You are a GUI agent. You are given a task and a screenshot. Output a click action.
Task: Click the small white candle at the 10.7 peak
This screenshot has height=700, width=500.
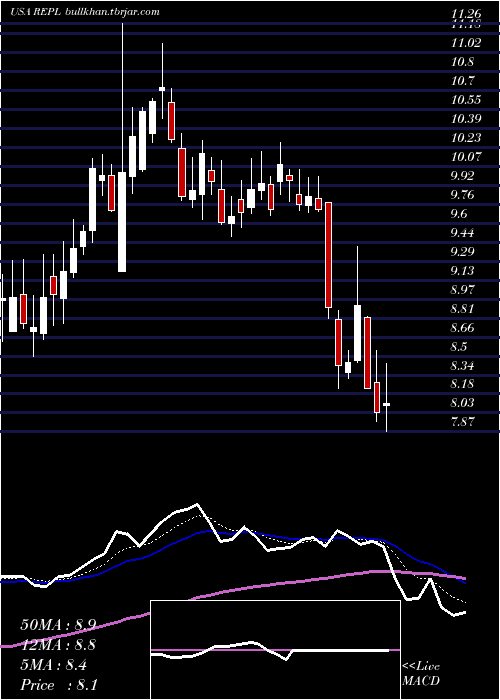coord(162,89)
